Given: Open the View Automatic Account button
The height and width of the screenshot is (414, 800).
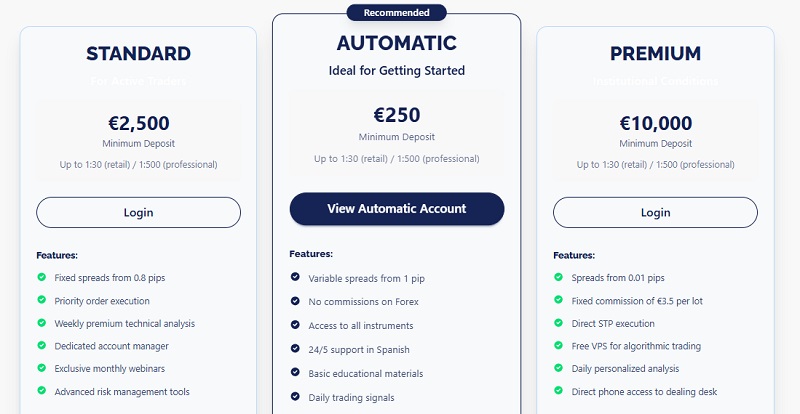Looking at the screenshot, I should pos(397,209).
